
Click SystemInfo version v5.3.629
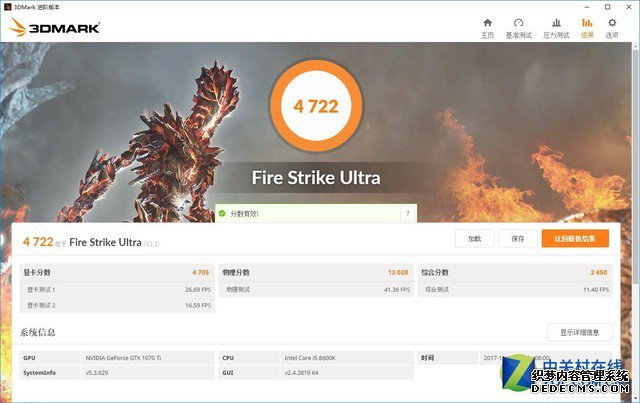[97, 373]
